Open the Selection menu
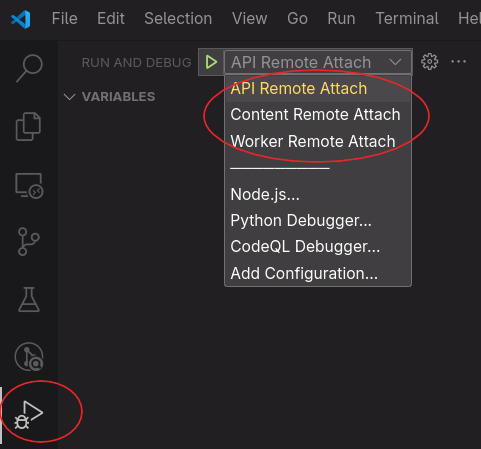Screen dimensions: 481x449 [178, 18]
